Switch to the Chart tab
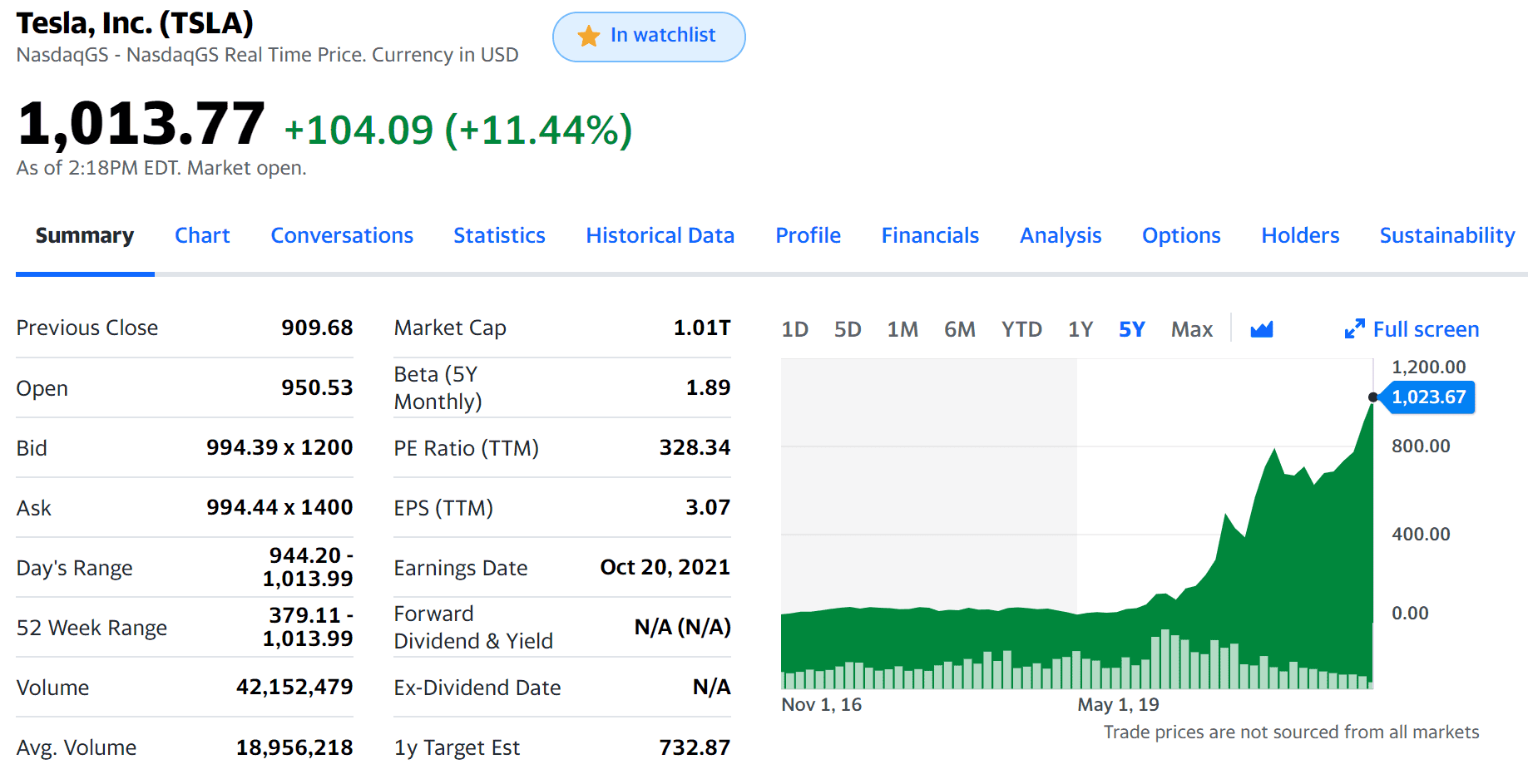Viewport: 1528px width, 784px height. click(x=202, y=235)
